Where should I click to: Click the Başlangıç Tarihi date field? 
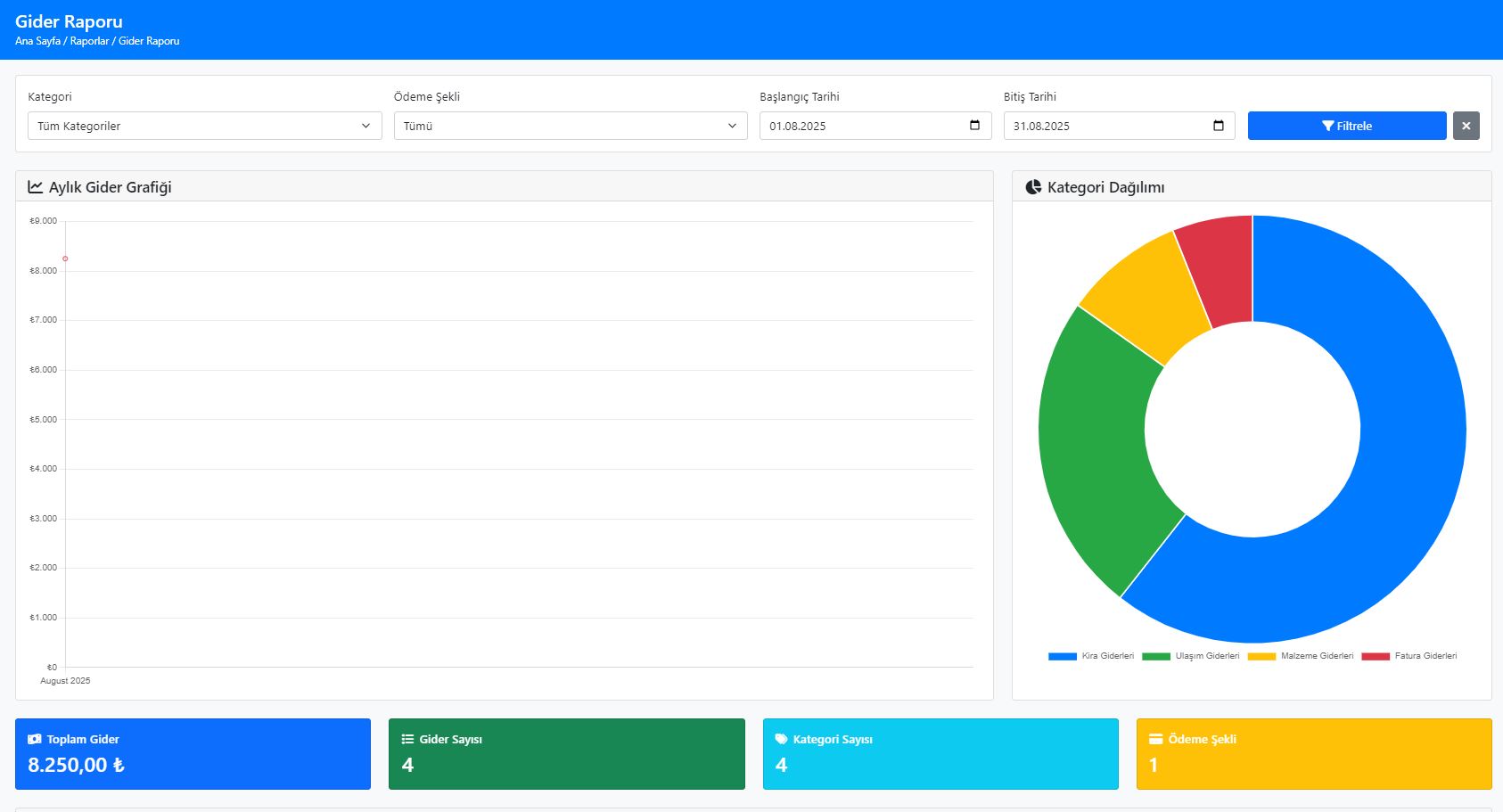coord(875,126)
